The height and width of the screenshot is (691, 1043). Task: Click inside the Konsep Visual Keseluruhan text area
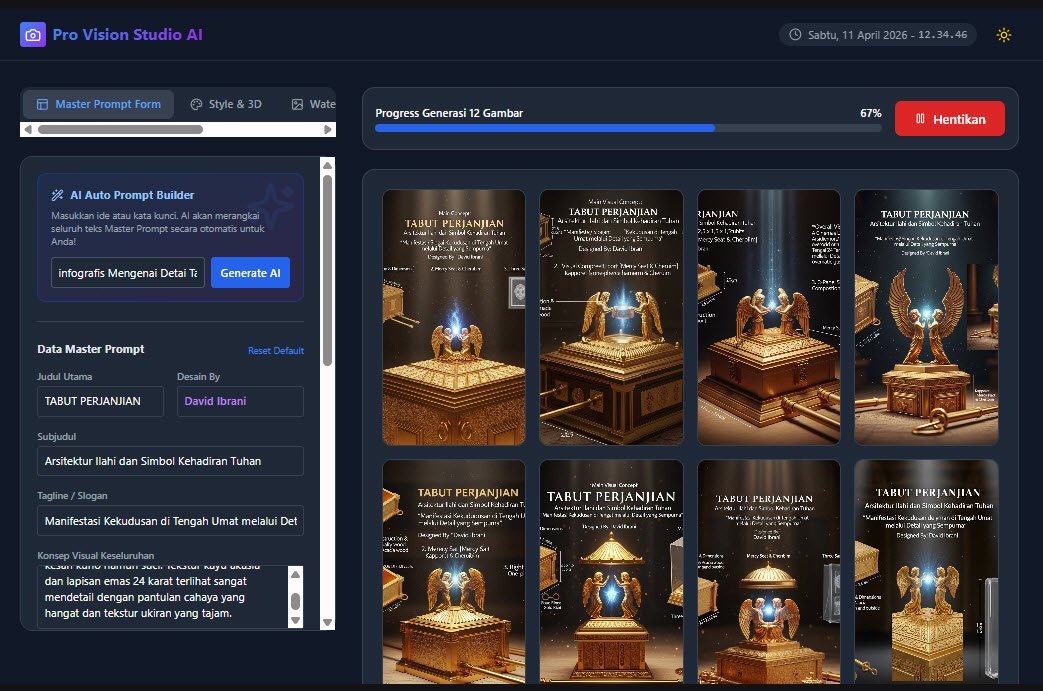click(x=163, y=597)
